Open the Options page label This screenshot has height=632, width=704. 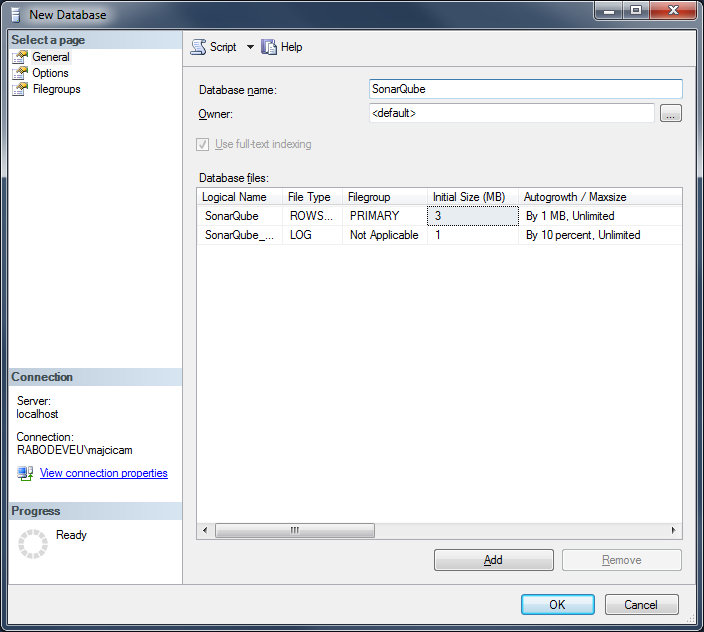coord(50,73)
